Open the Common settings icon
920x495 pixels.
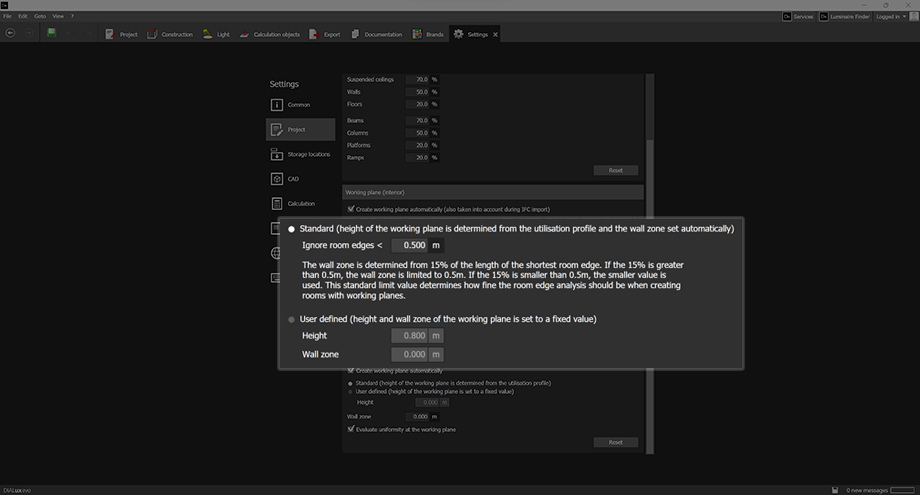click(277, 105)
